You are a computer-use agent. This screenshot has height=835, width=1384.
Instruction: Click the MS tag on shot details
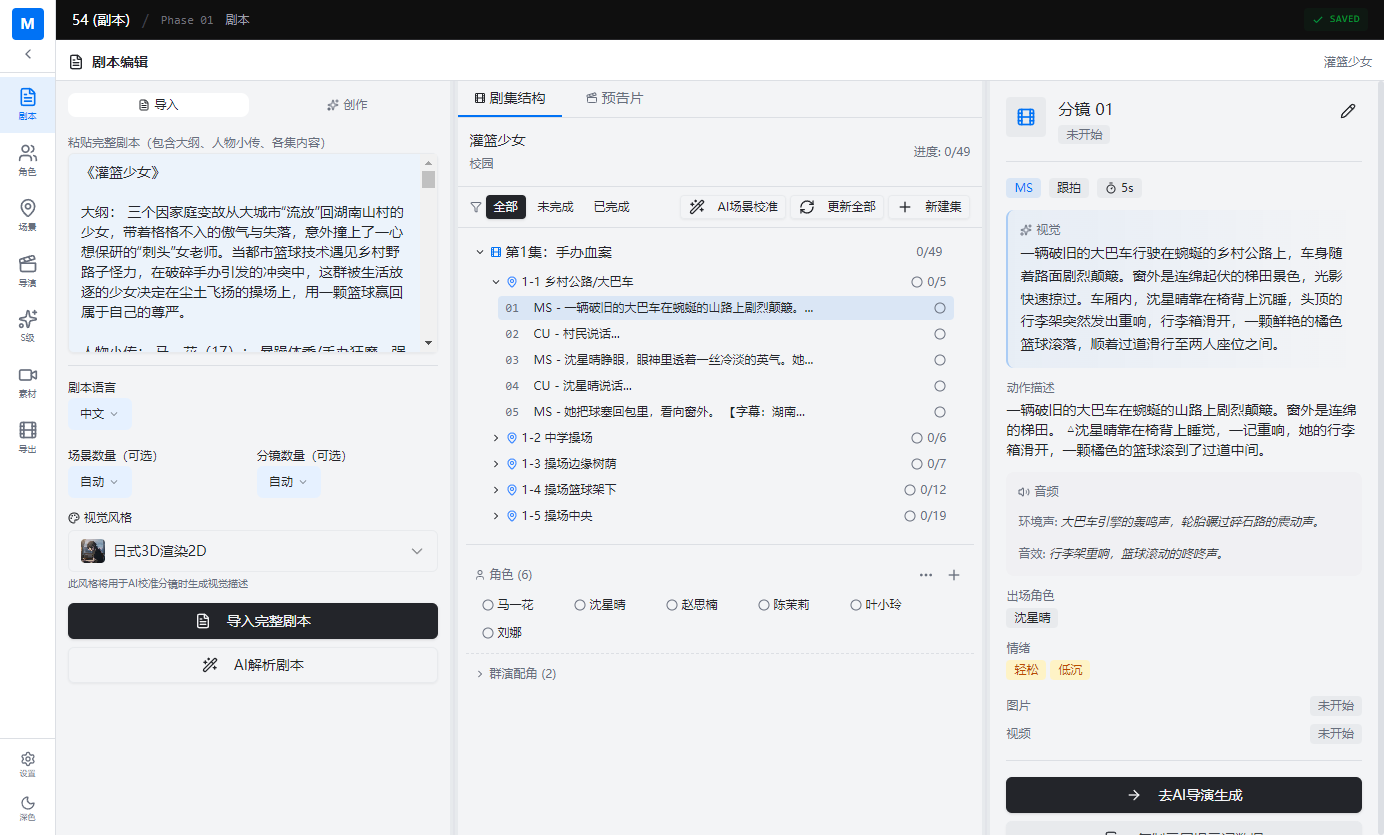coord(1023,187)
